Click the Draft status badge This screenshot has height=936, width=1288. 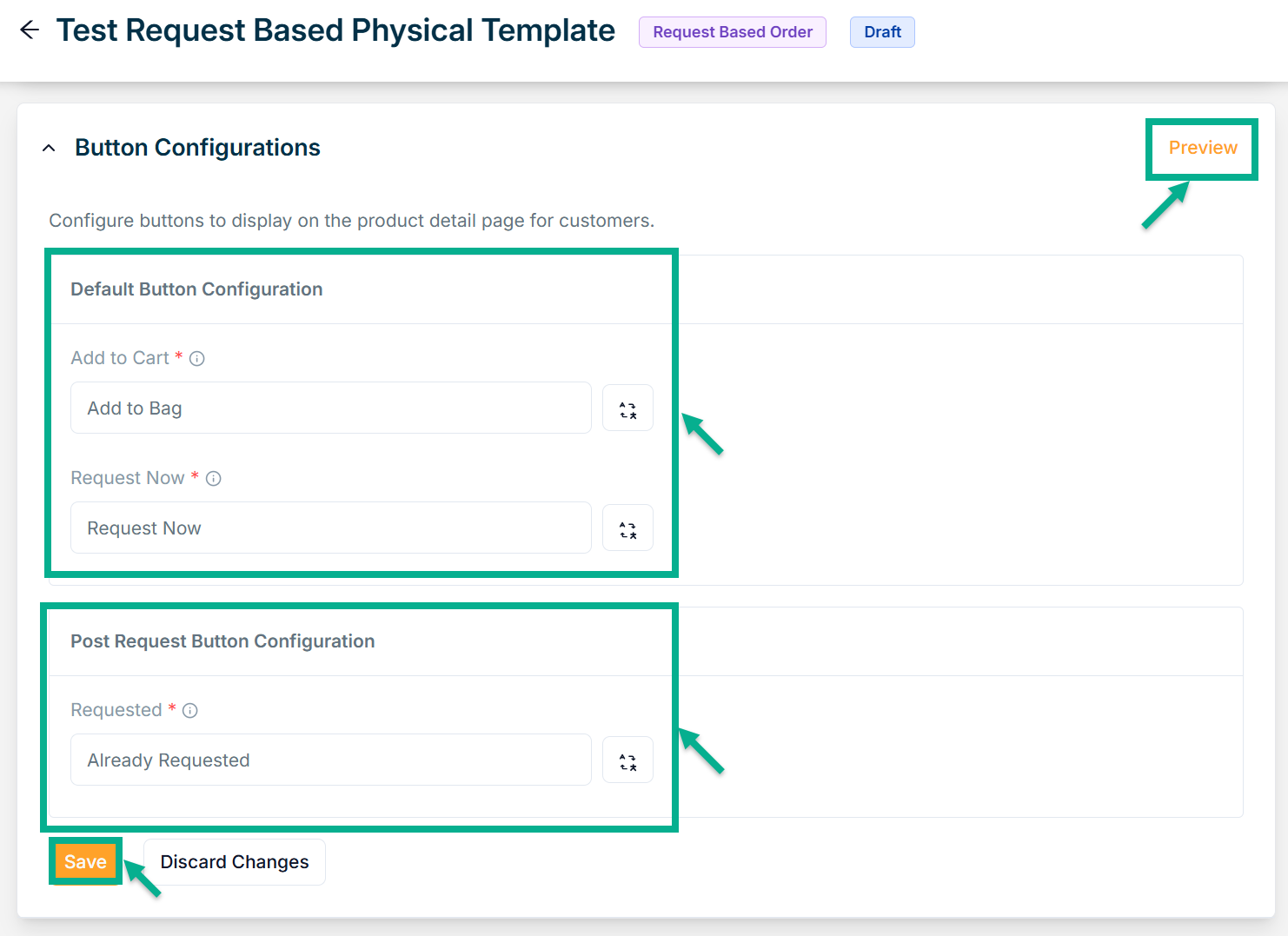click(x=882, y=32)
